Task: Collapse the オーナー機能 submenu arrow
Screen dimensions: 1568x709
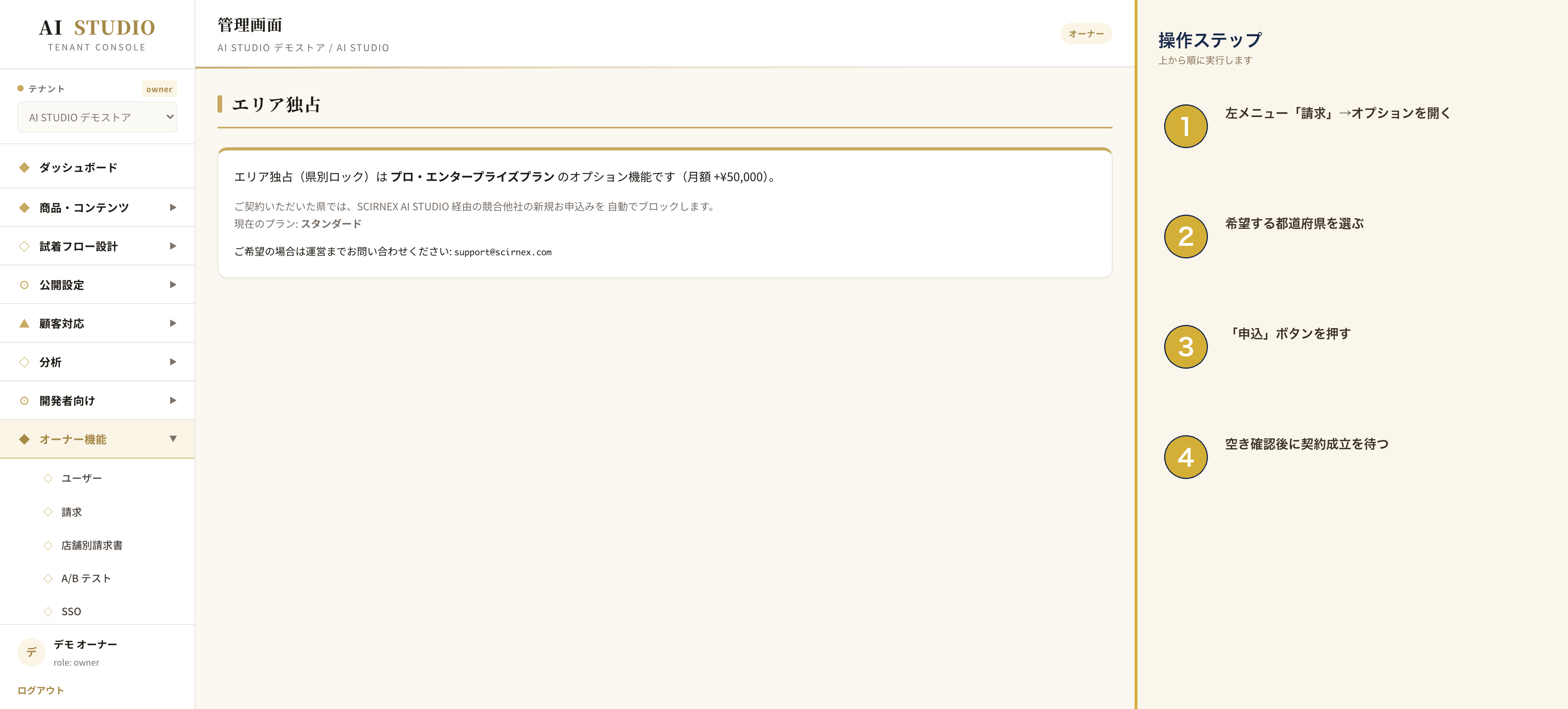Action: pos(173,439)
